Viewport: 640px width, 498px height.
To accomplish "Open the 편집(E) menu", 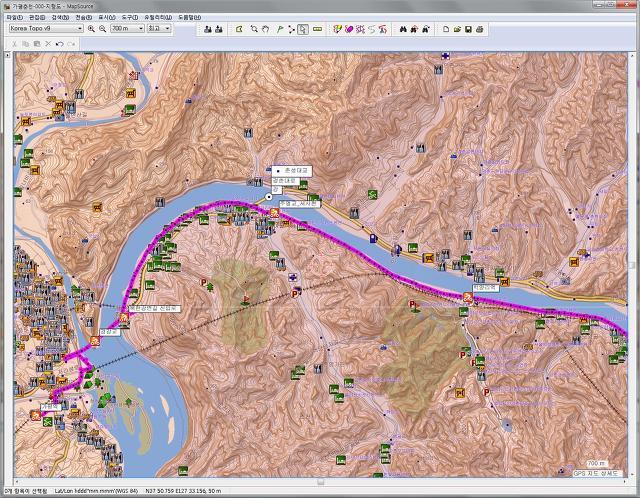I will (37, 18).
